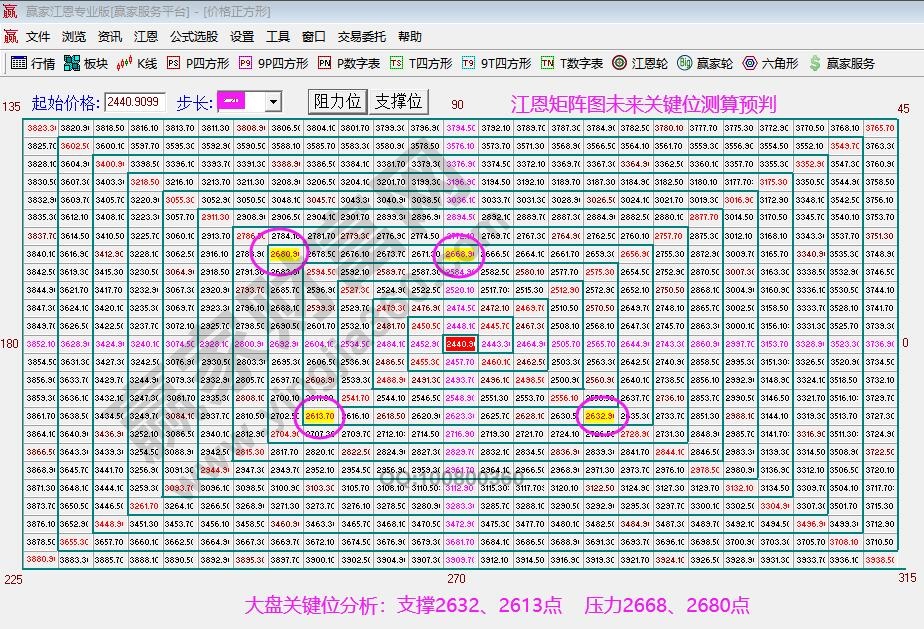Click the 支撑位 support button
924x629 pixels.
pos(400,101)
